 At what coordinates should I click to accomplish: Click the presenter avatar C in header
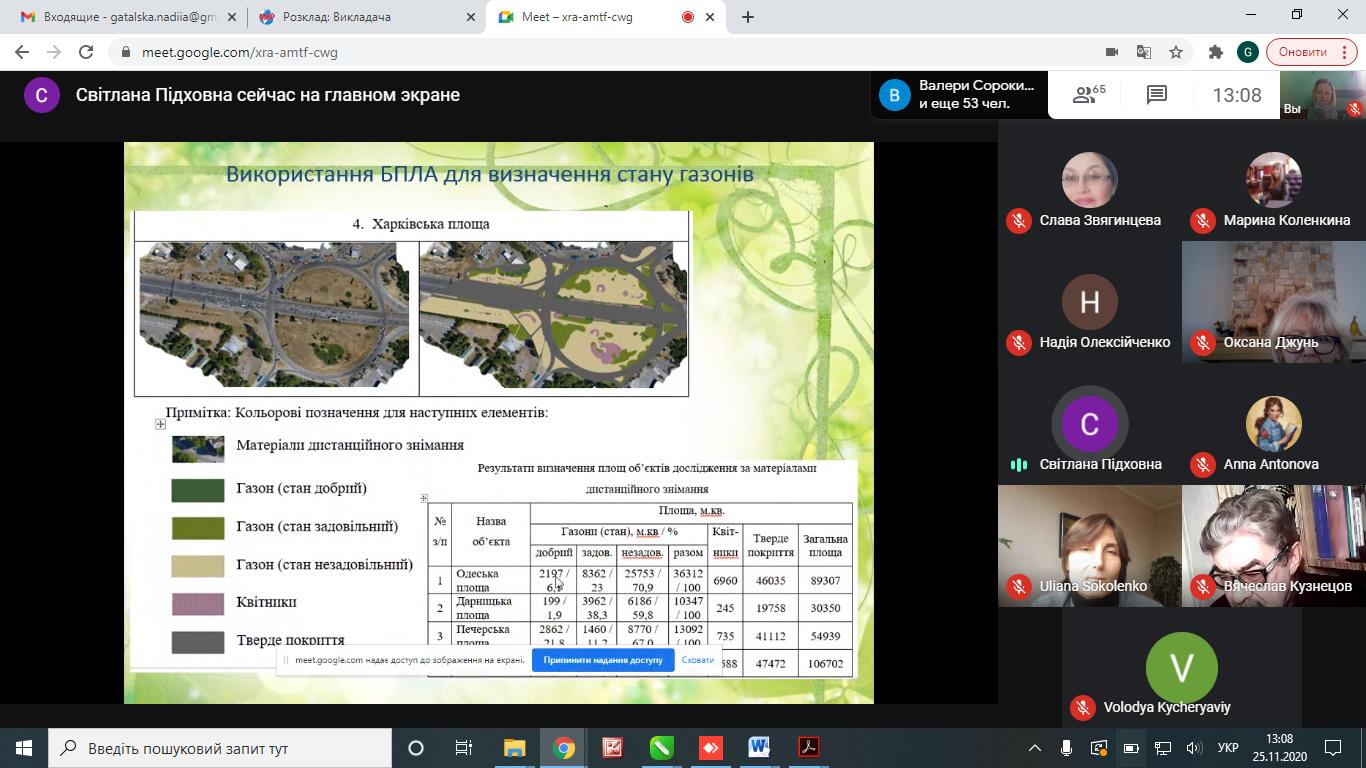coord(42,95)
